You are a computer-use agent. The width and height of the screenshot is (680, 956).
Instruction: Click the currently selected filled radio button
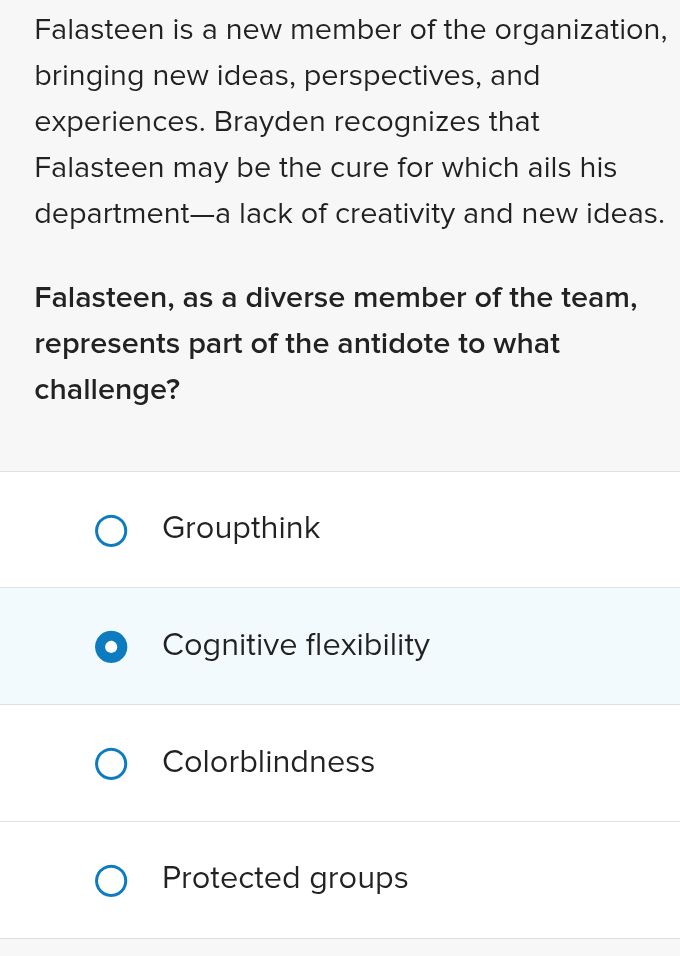pyautogui.click(x=111, y=647)
